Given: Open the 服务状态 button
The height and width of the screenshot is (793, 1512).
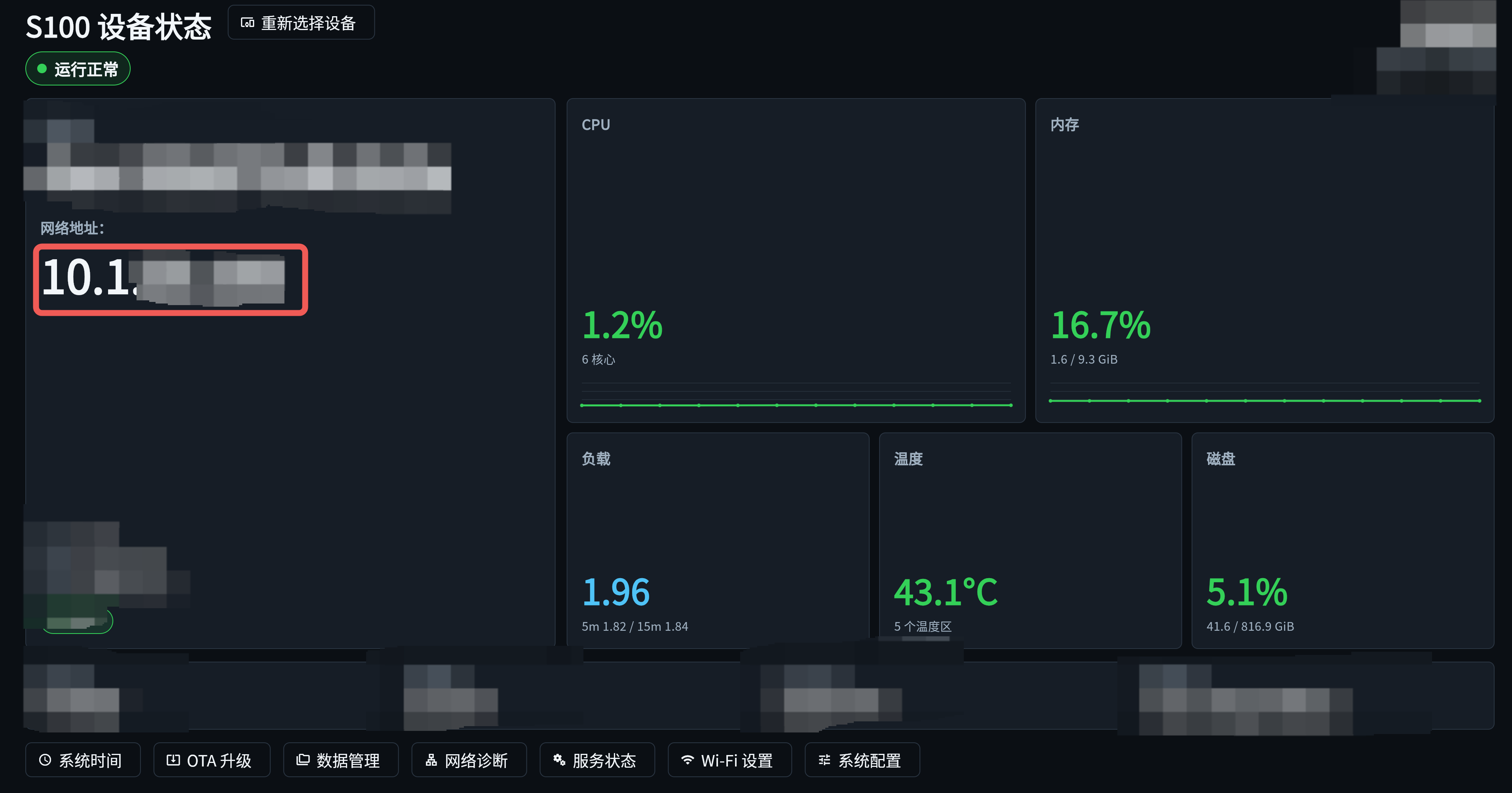Looking at the screenshot, I should tap(597, 760).
